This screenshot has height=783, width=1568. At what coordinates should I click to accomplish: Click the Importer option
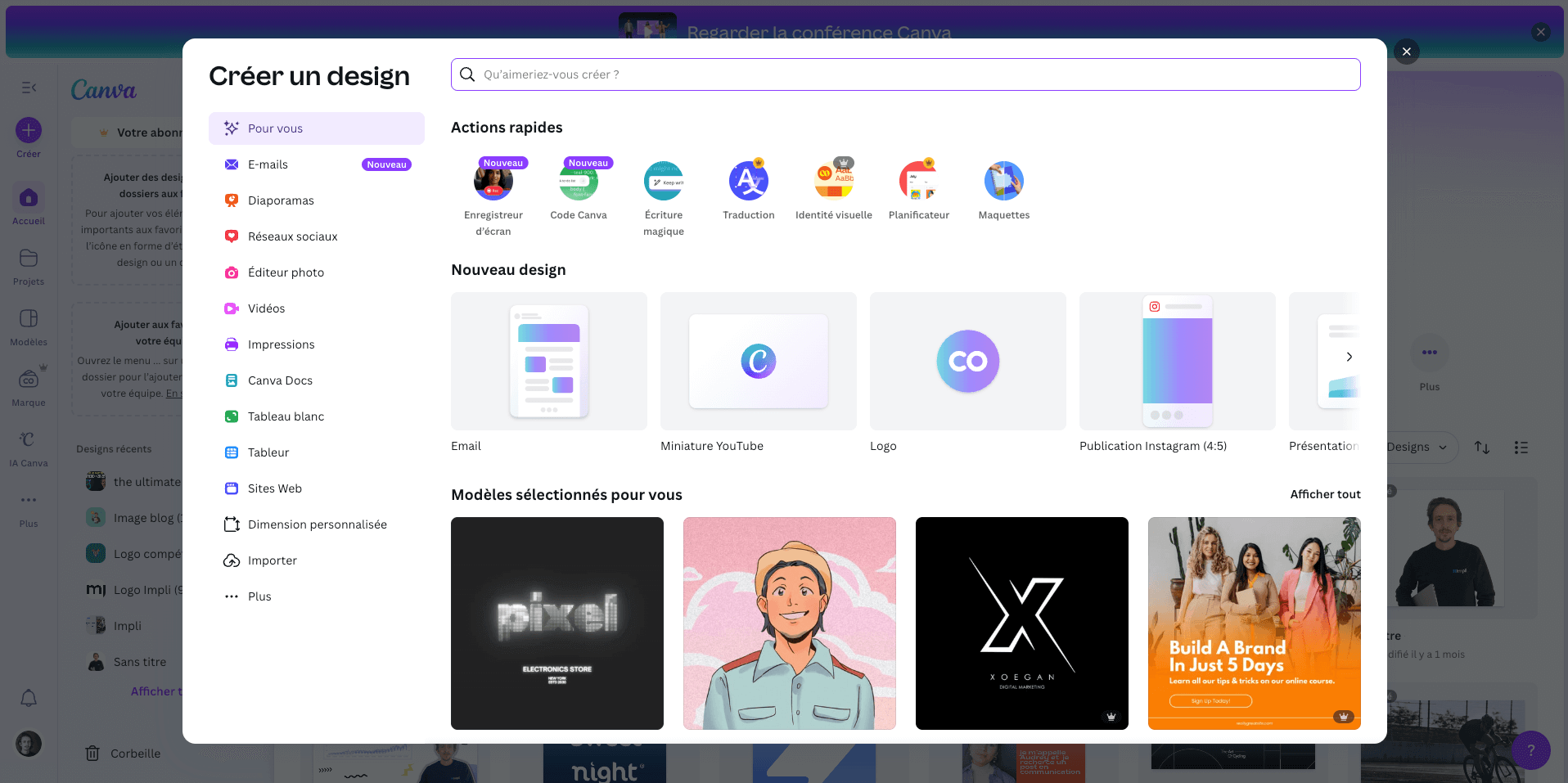click(317, 560)
